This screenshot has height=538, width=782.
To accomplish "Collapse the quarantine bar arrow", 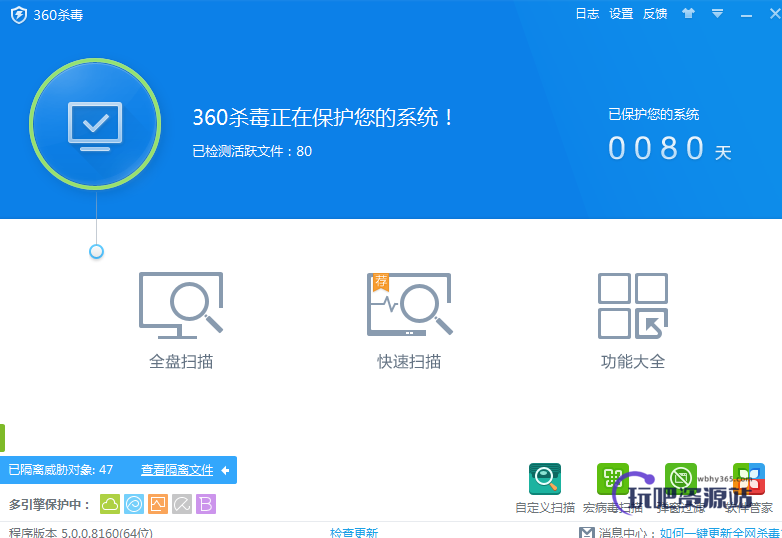I will [225, 470].
